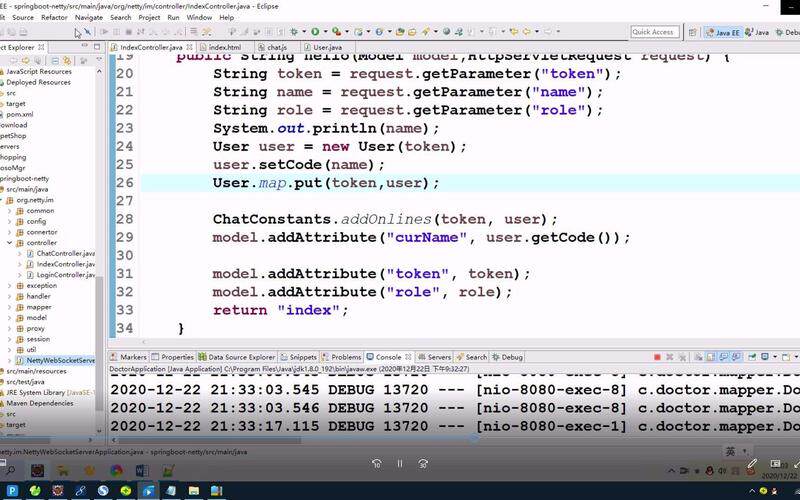800x500 pixels.
Task: Toggle the Scroll Lock button in console toolbar
Action: click(x=711, y=357)
